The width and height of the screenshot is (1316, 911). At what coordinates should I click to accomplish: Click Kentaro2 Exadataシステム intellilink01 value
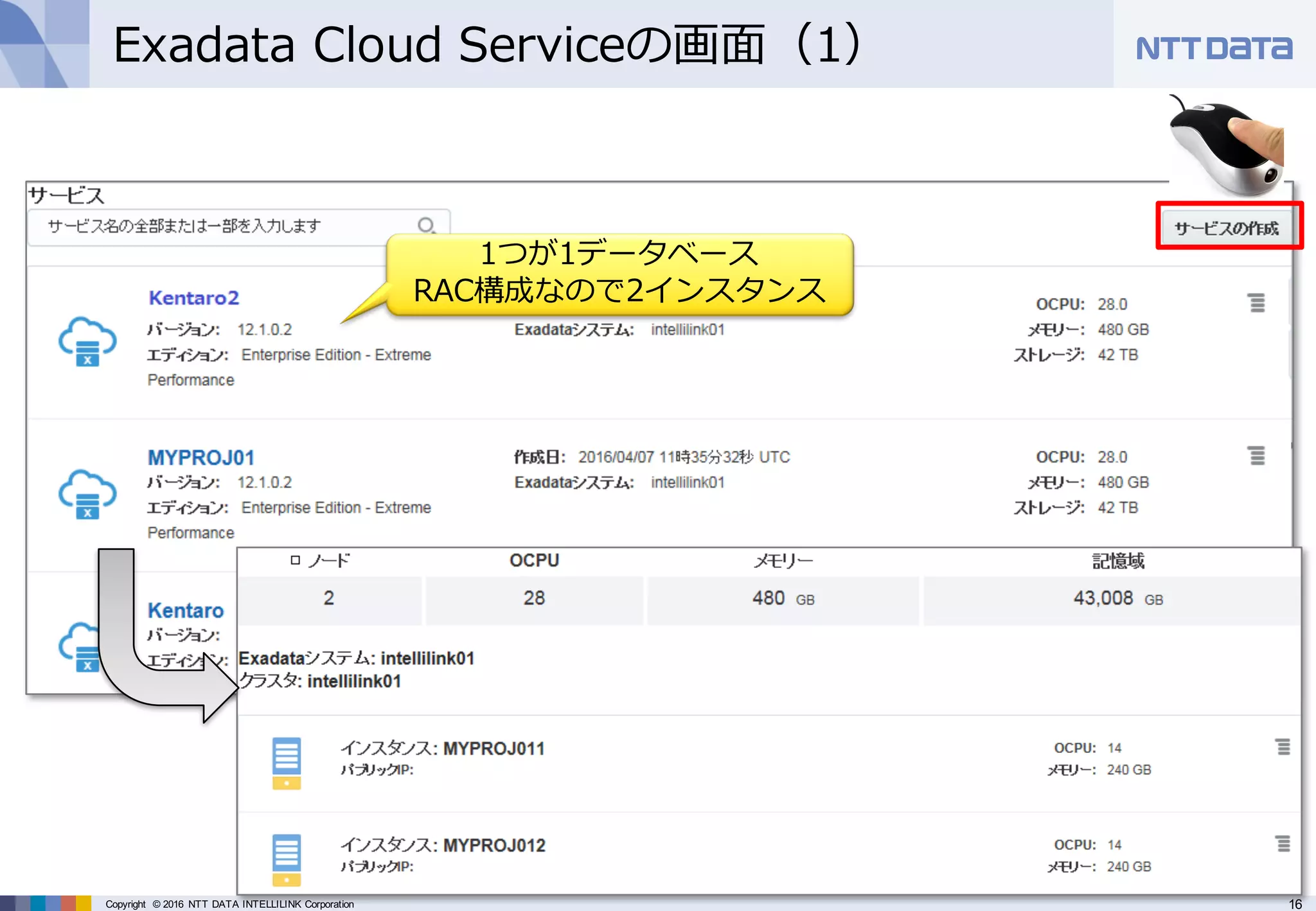(688, 330)
